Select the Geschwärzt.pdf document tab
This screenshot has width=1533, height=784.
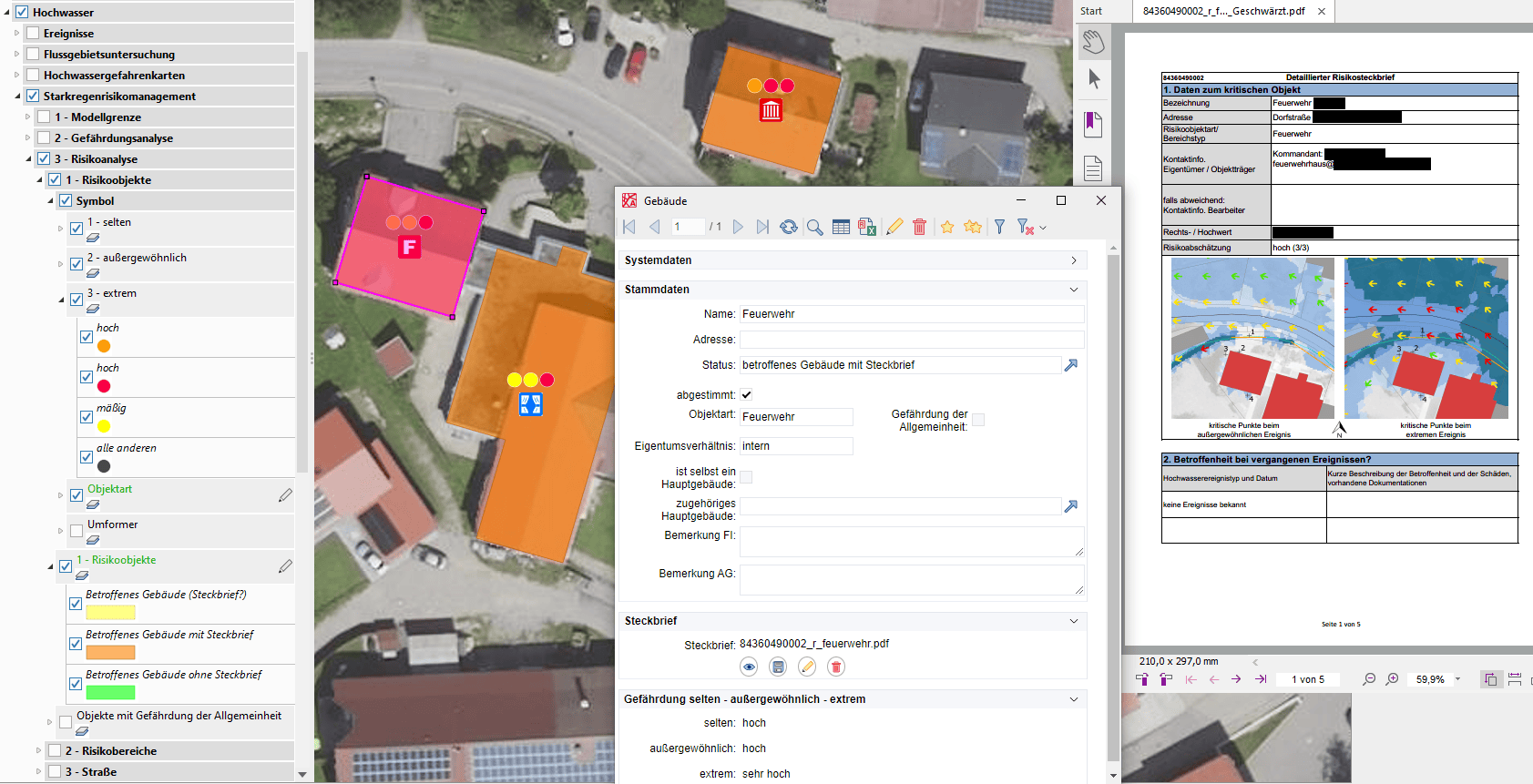[1223, 11]
